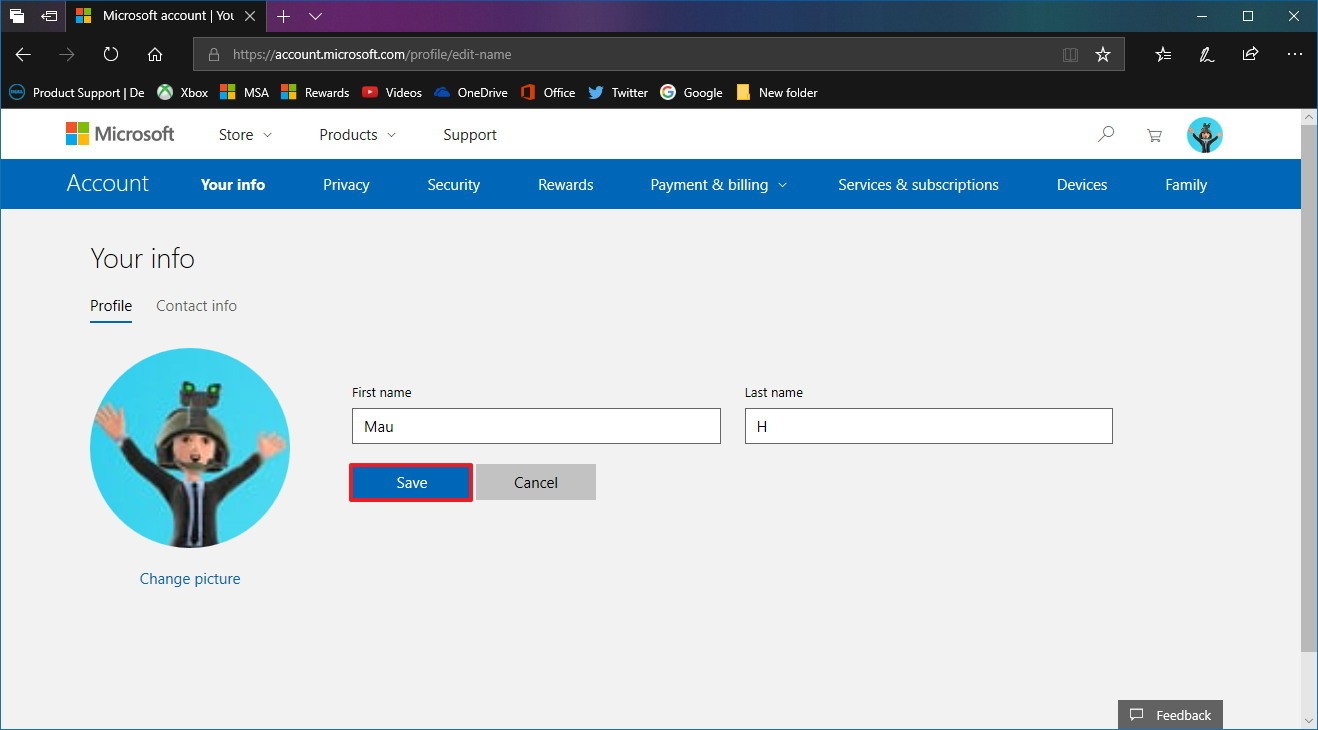
Task: Open the search icon on the Microsoft header
Action: (1106, 134)
